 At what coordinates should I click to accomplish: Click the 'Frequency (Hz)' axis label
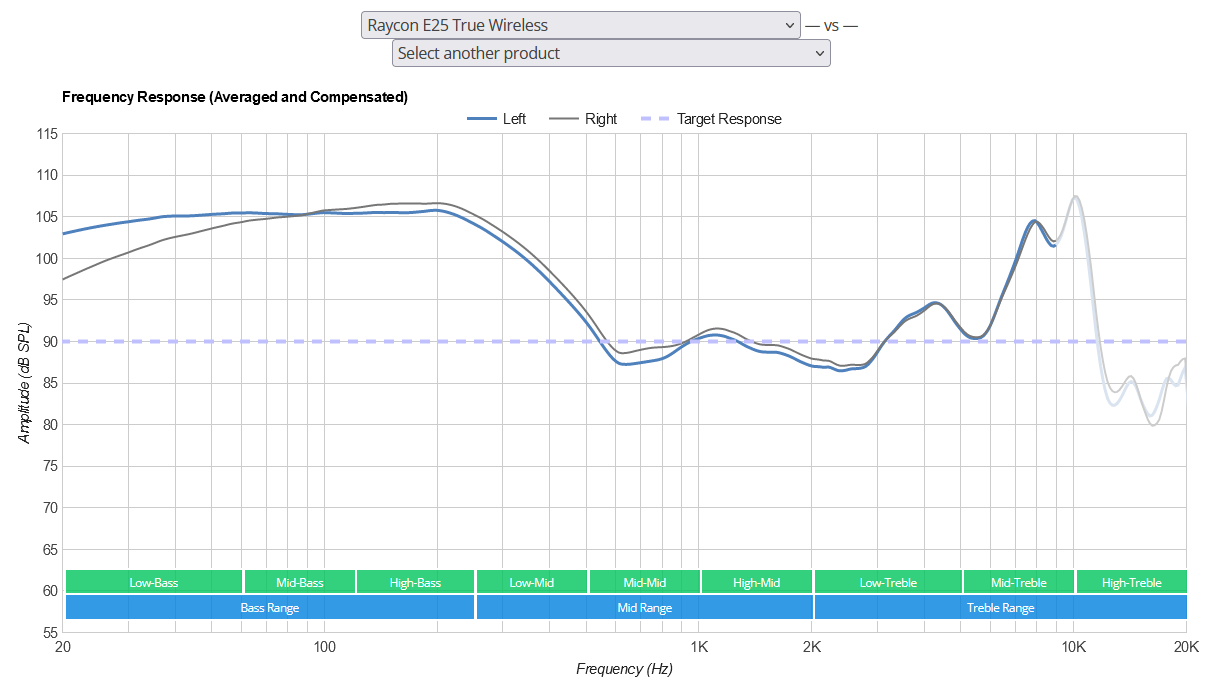click(624, 669)
